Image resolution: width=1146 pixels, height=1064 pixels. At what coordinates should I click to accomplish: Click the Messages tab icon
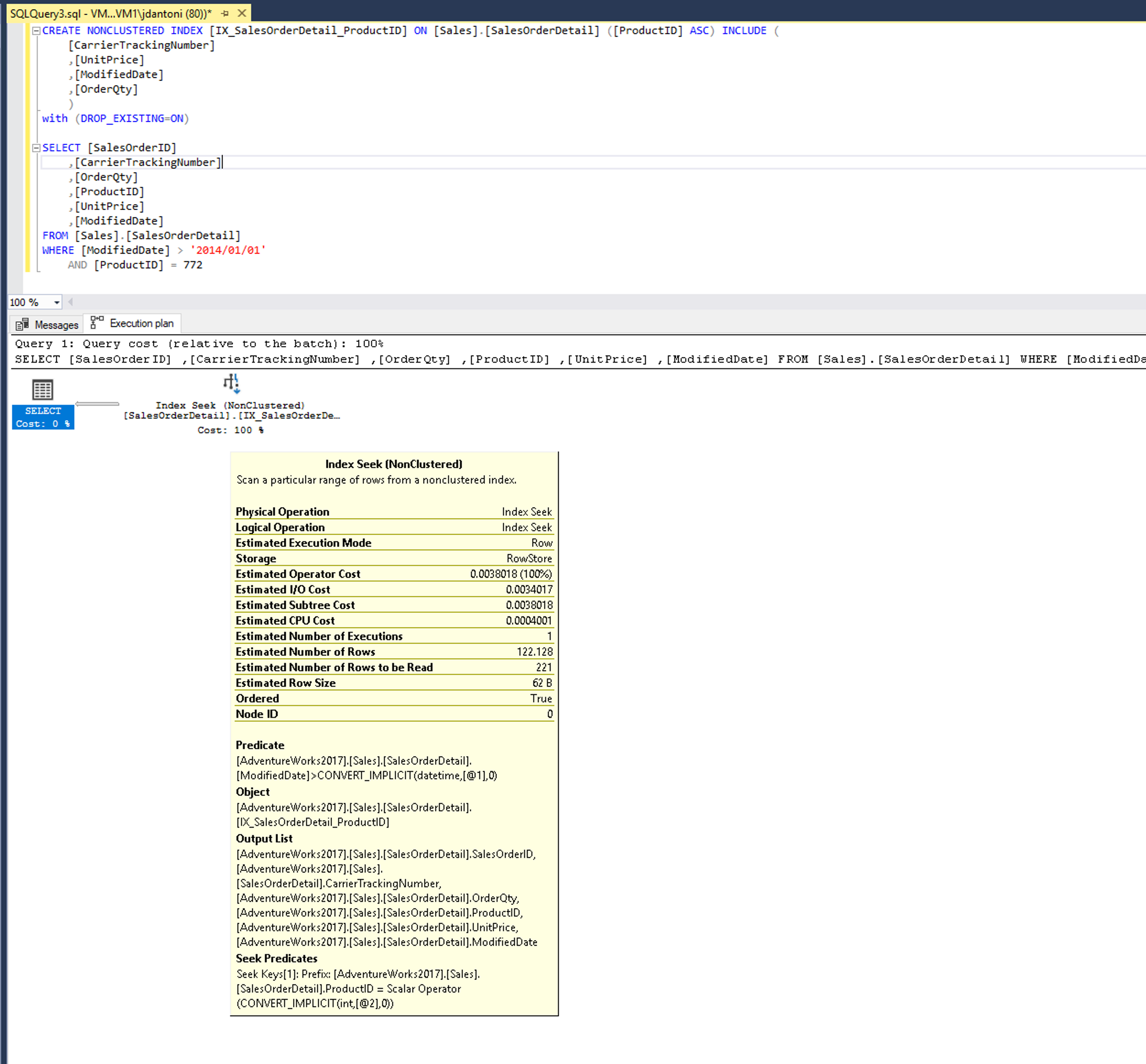click(x=22, y=324)
